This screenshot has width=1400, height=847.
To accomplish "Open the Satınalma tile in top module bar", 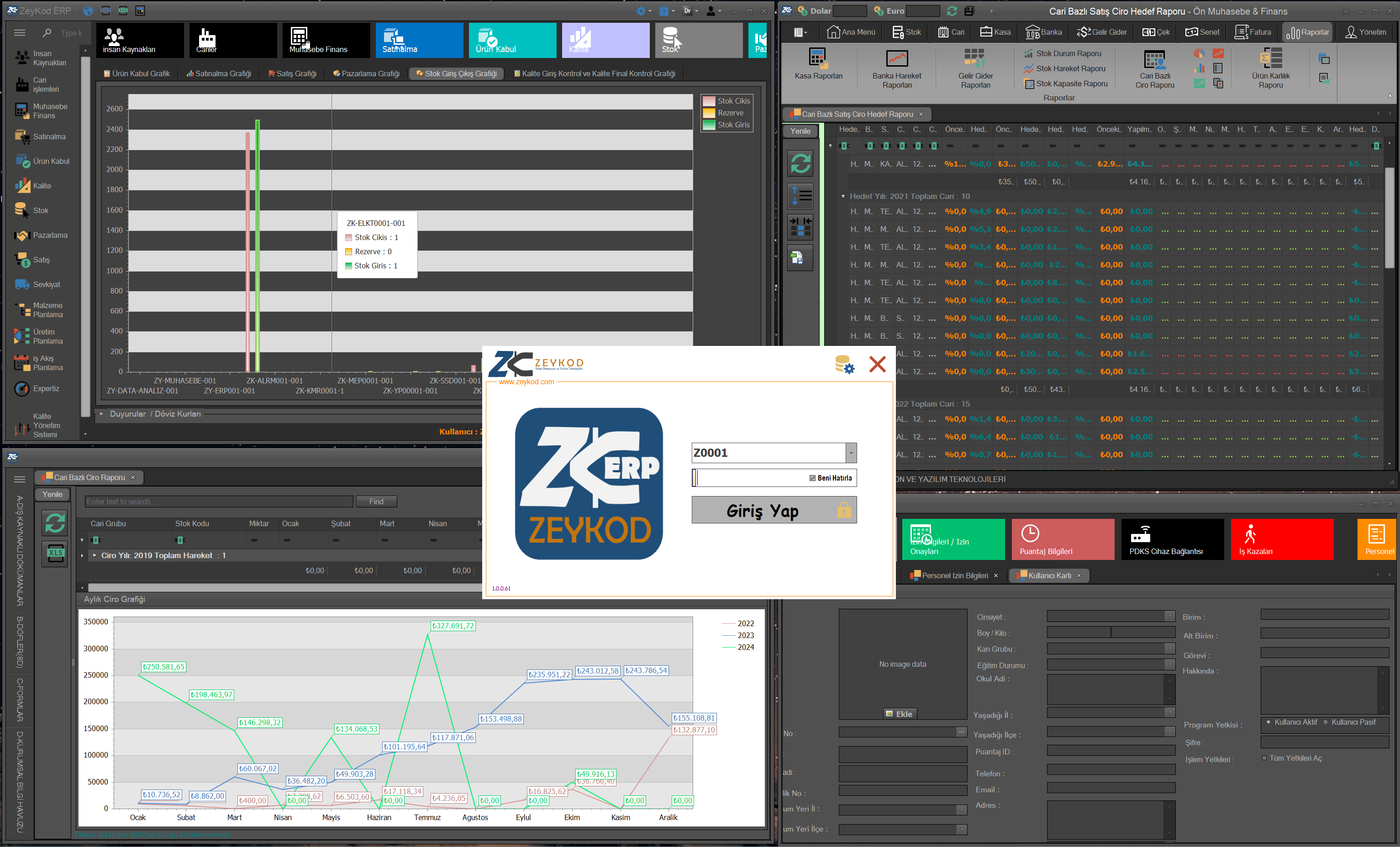I will tap(419, 40).
